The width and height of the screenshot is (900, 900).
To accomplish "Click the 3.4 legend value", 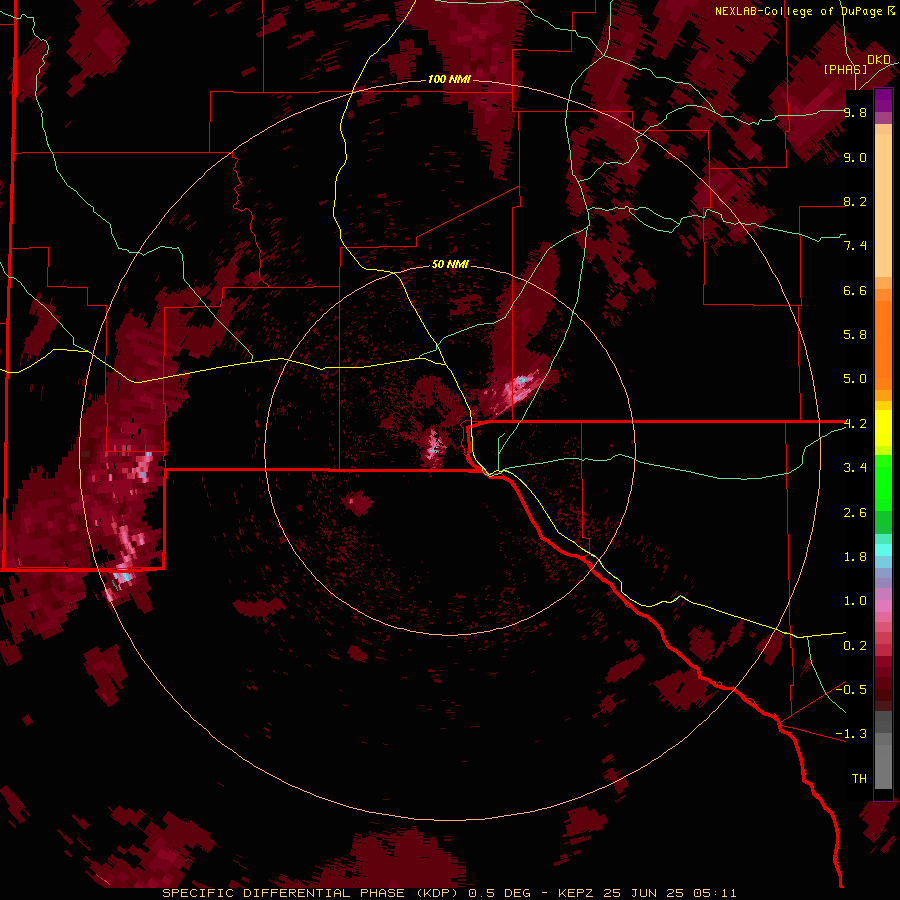I will click(855, 468).
